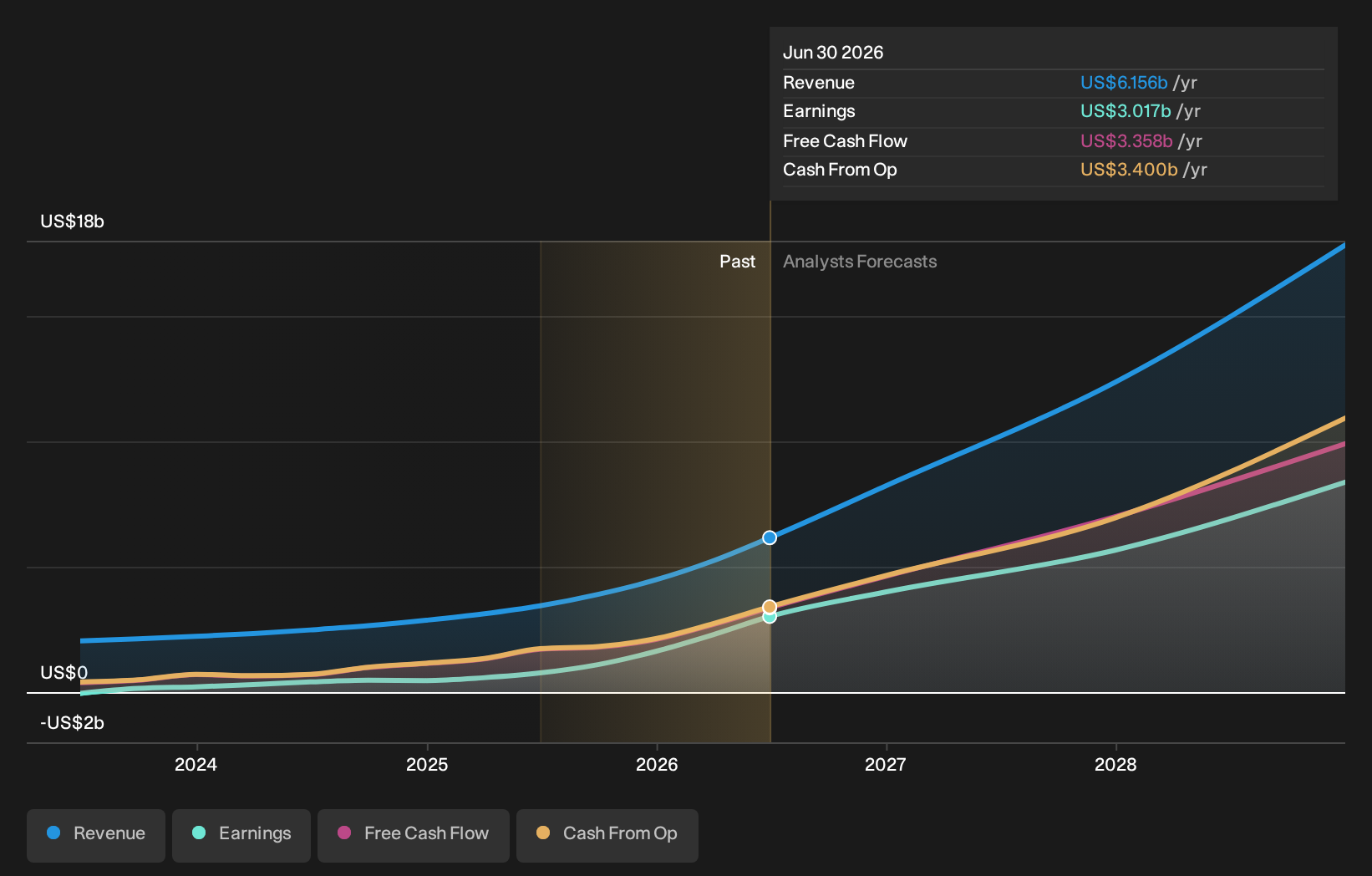Image resolution: width=1372 pixels, height=876 pixels.
Task: Select the teal Earnings data point marker
Action: click(770, 617)
